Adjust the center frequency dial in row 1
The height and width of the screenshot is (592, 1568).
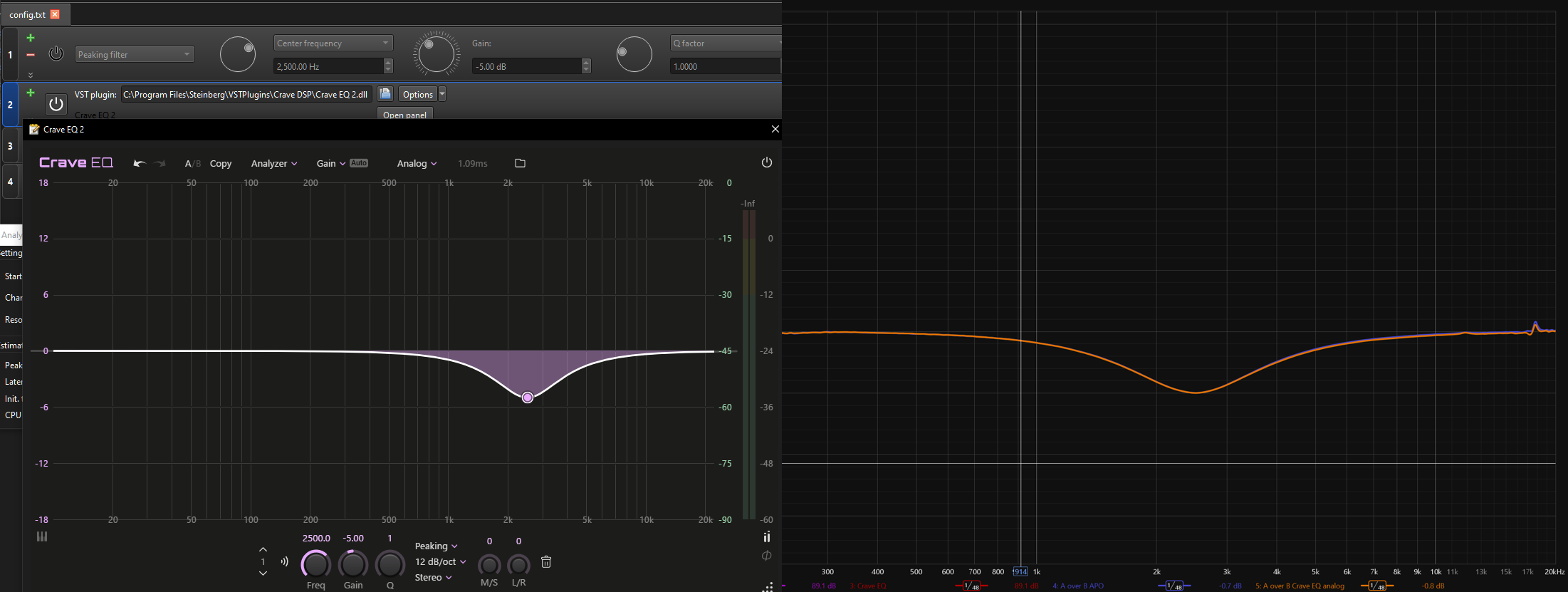point(238,54)
